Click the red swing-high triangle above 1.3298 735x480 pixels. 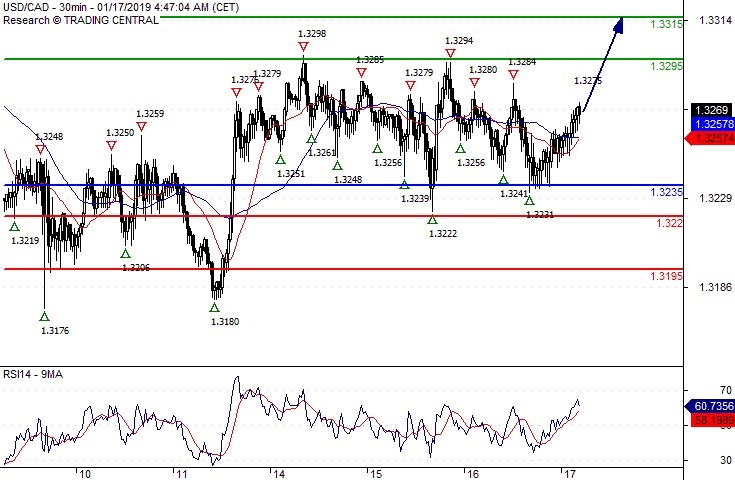coord(303,46)
